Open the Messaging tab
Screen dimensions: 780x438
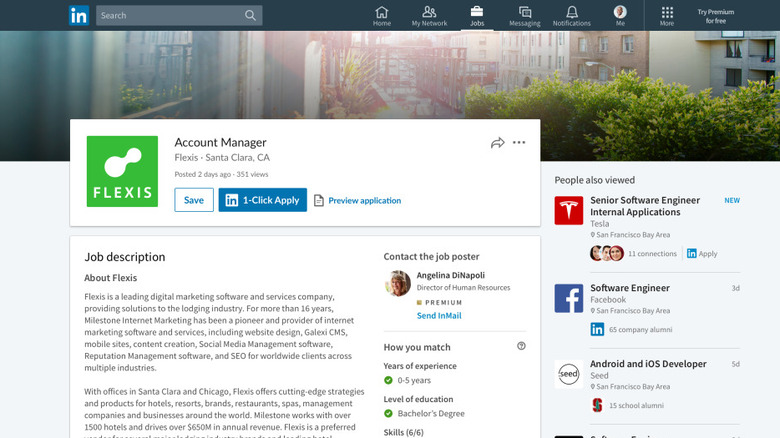point(524,16)
